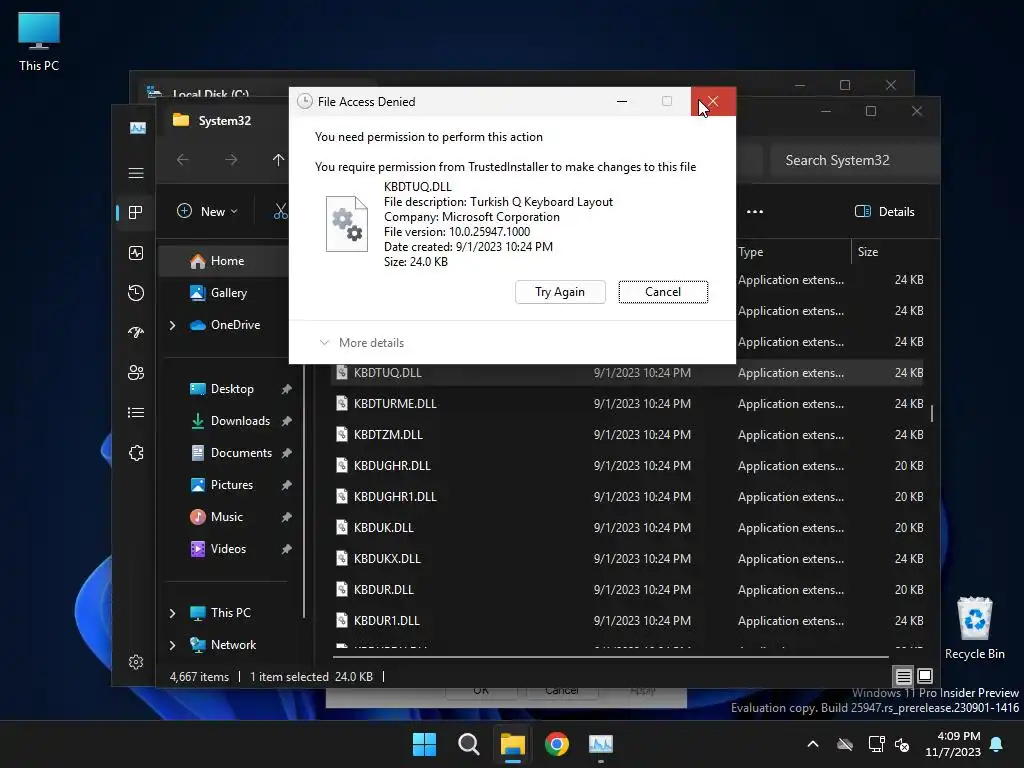Unpin Desktop using its pin icon
This screenshot has height=768, width=1024.
point(286,389)
